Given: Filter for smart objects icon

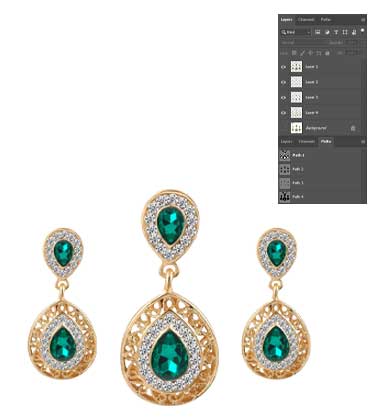Looking at the screenshot, I should [x=354, y=32].
